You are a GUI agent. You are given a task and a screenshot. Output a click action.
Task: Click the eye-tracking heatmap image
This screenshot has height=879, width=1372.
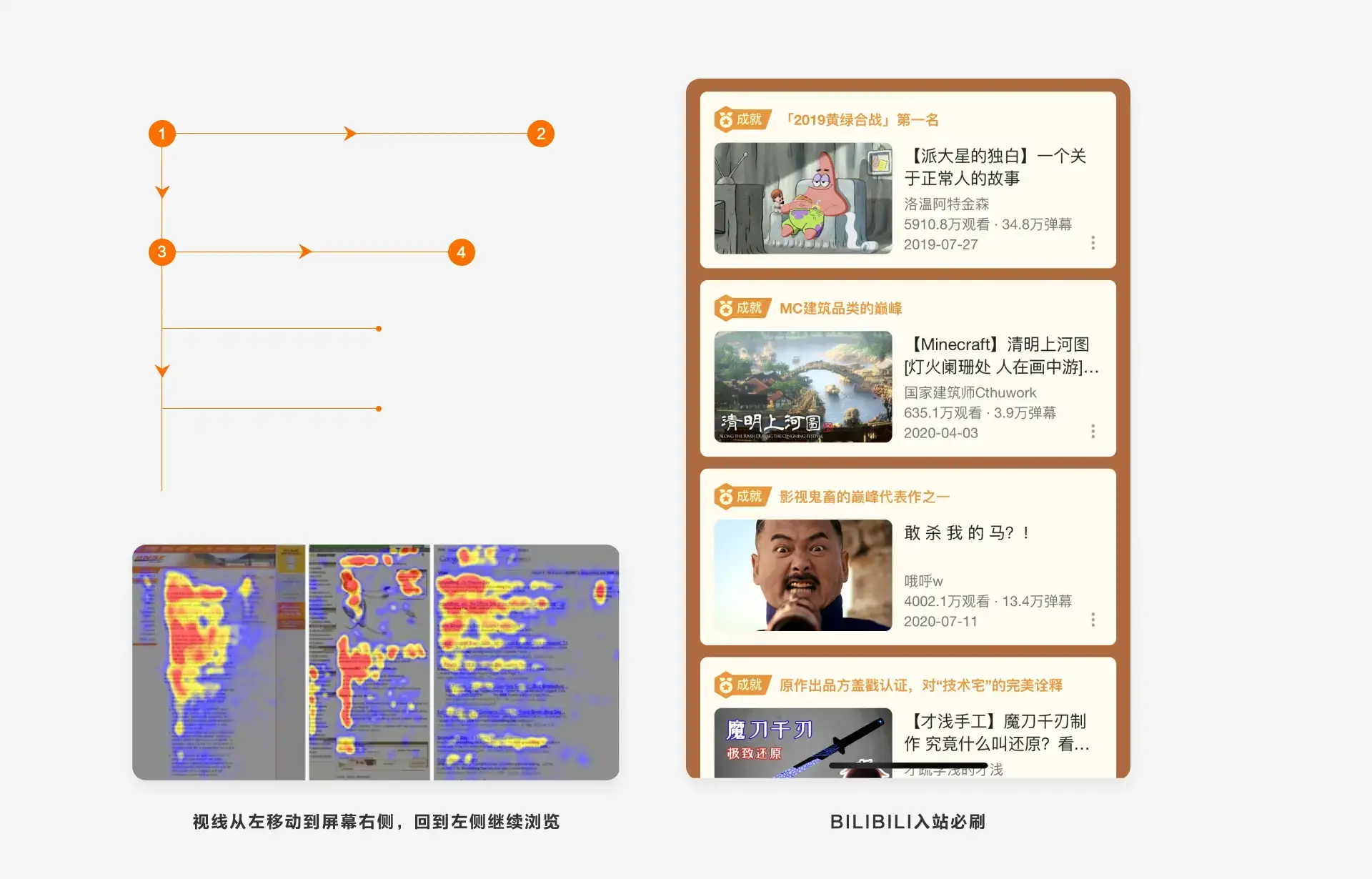pyautogui.click(x=376, y=662)
